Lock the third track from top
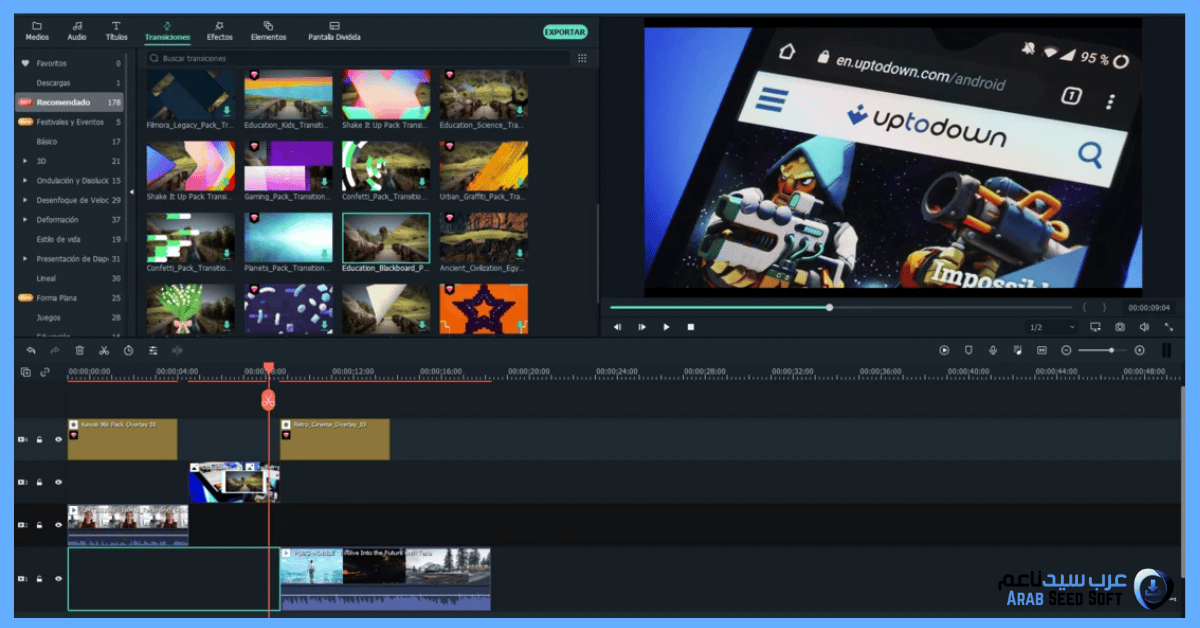Image resolution: width=1200 pixels, height=628 pixels. [40, 525]
